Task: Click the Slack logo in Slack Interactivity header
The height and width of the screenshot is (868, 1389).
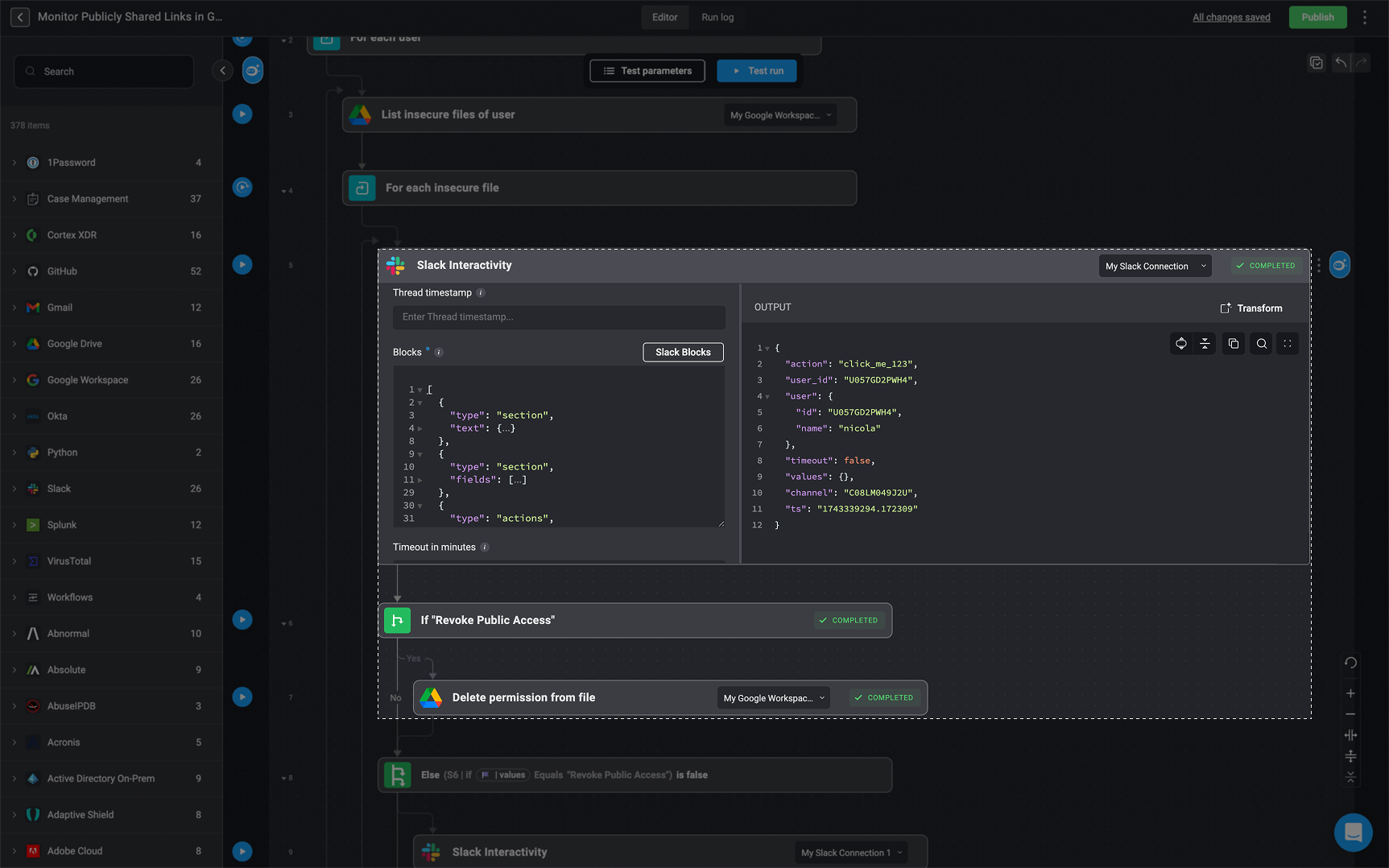Action: pos(395,265)
